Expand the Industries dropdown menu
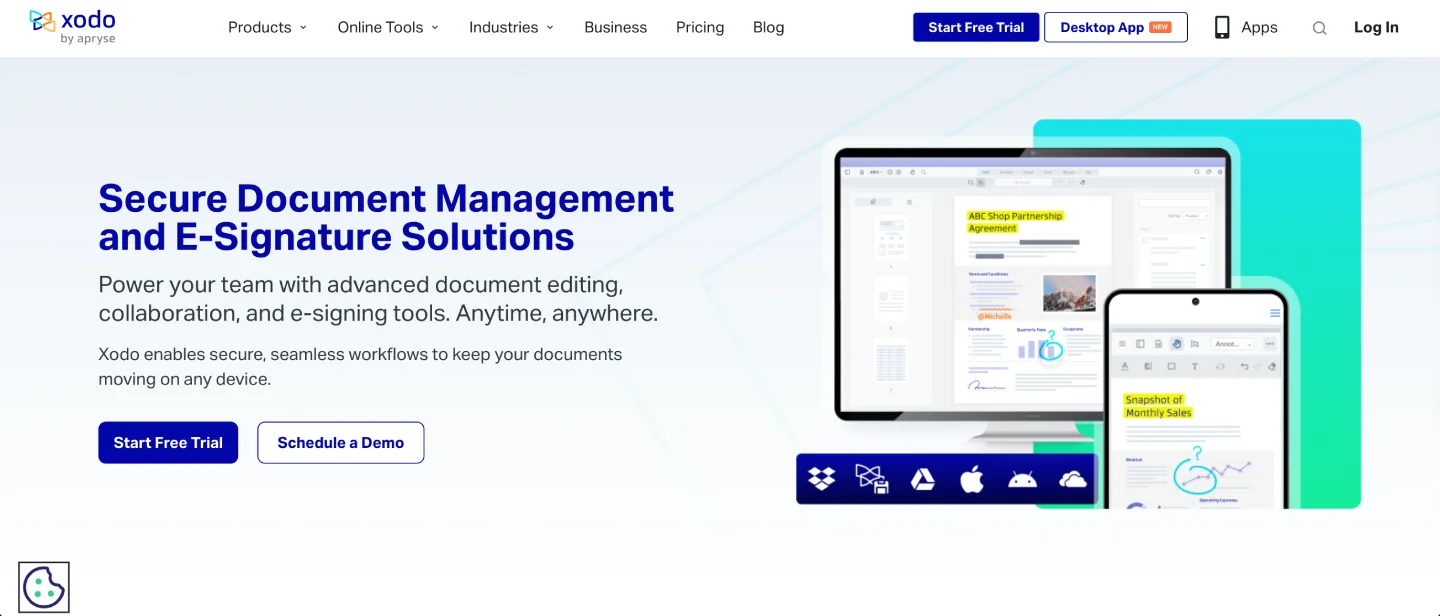Image resolution: width=1440 pixels, height=616 pixels. (x=511, y=27)
